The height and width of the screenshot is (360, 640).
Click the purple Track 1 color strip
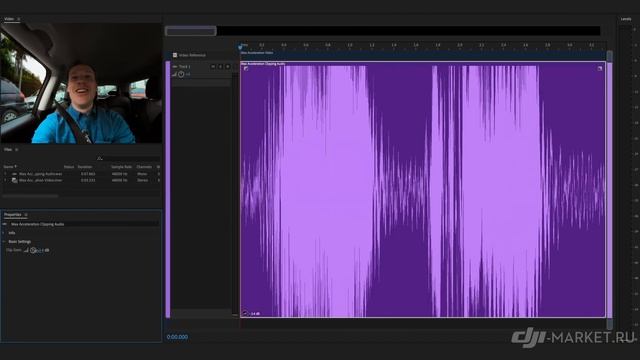pos(168,189)
